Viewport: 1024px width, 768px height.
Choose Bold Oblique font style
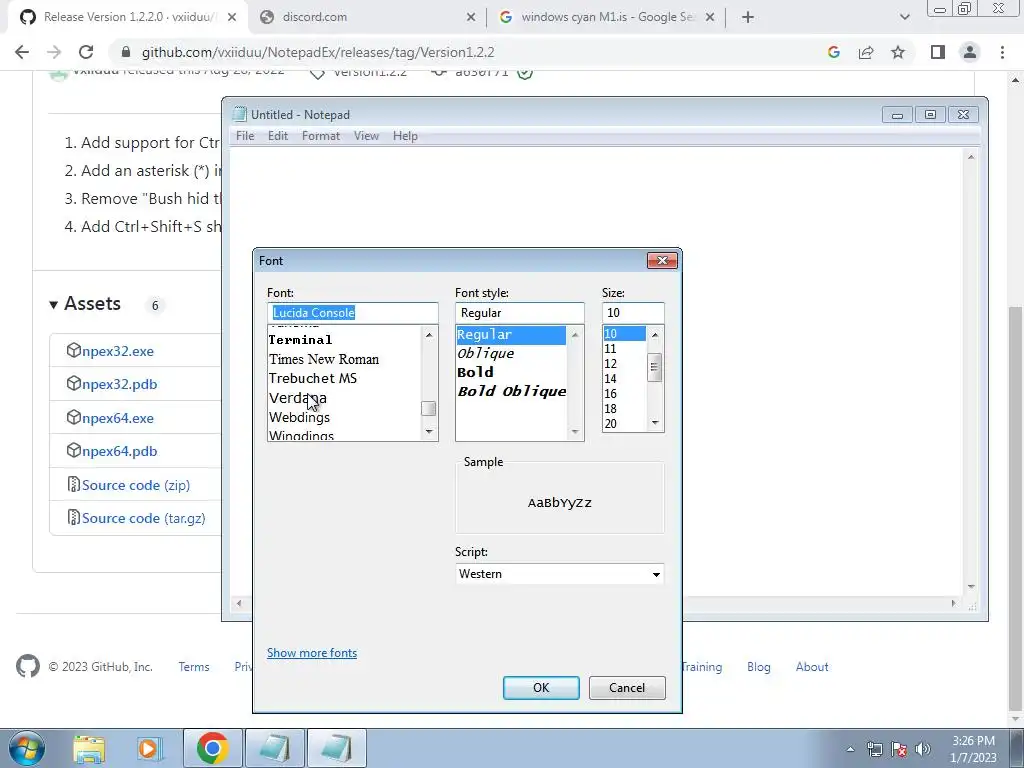pos(511,391)
